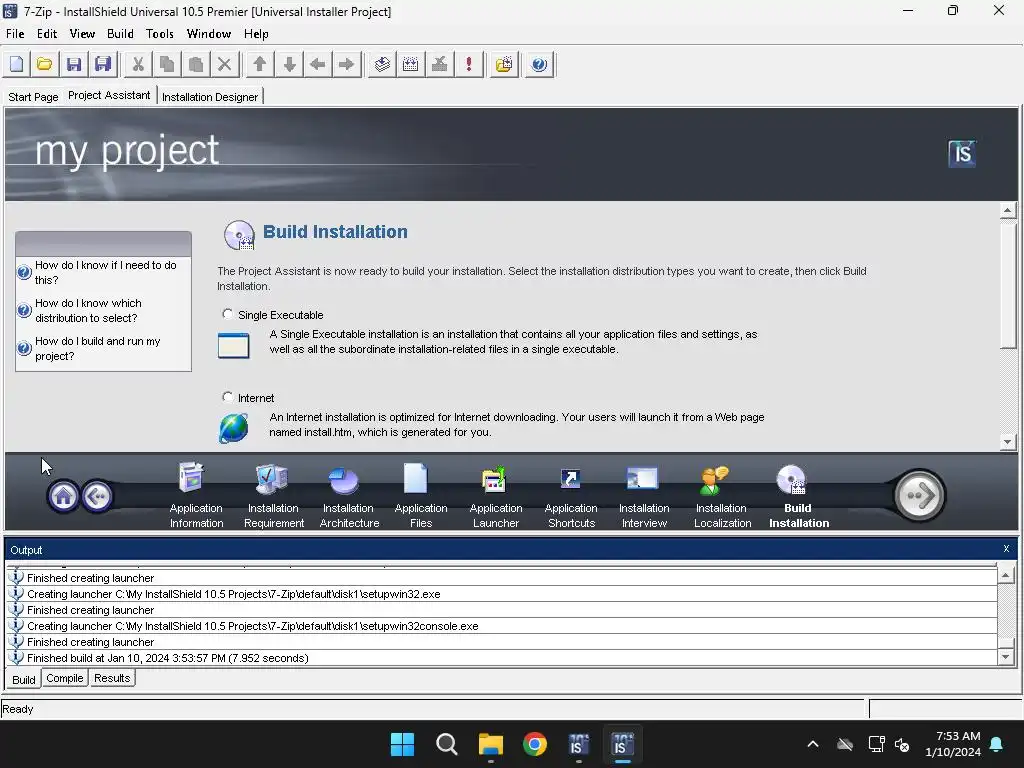The image size is (1024, 768).
Task: Click the 'setupwin32.exe' launcher output line
Action: click(502, 594)
